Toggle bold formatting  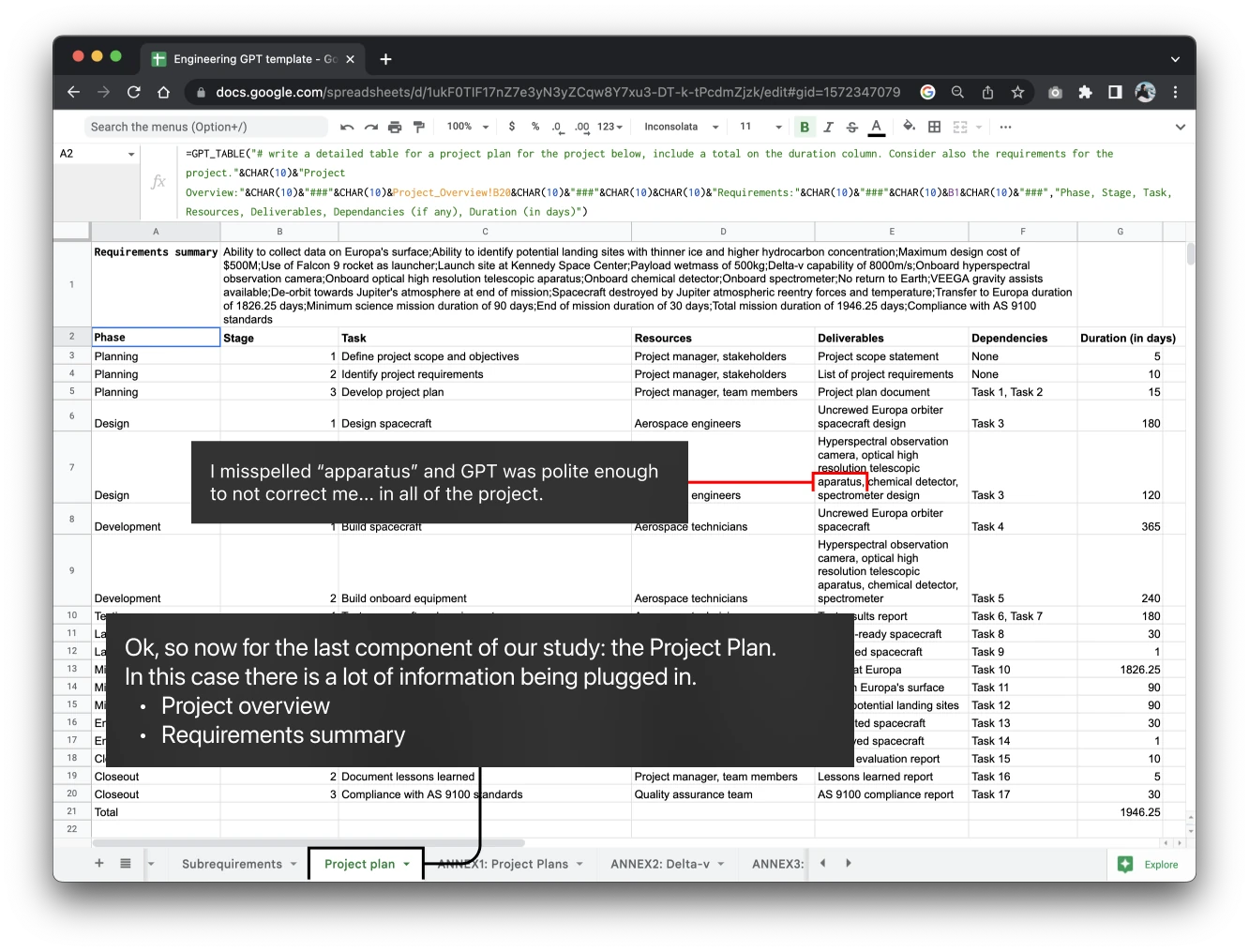click(804, 127)
